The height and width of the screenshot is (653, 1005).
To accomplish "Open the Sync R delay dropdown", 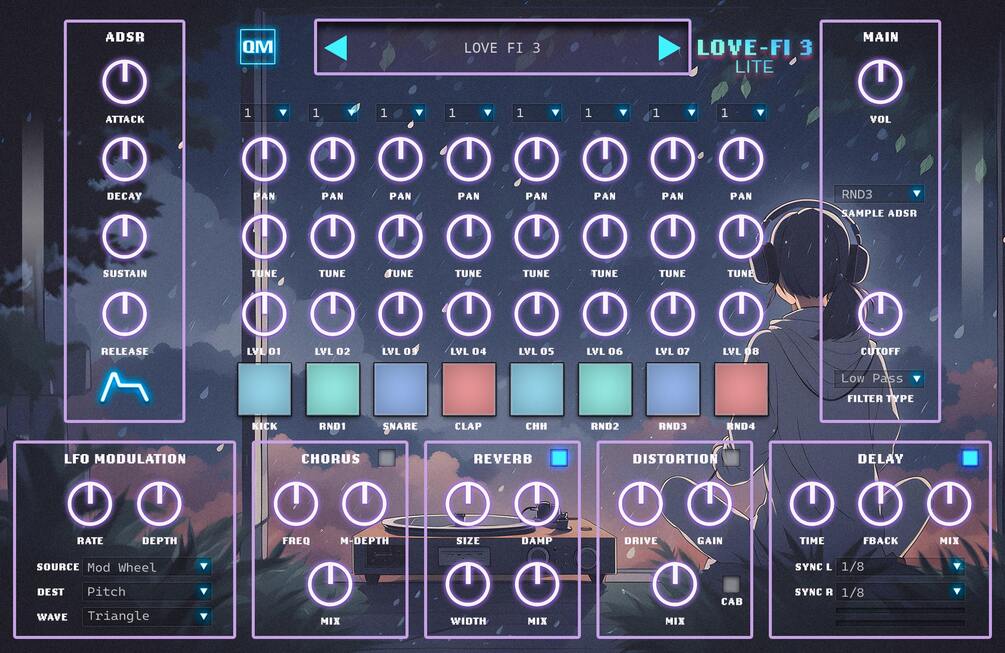I will tap(901, 592).
